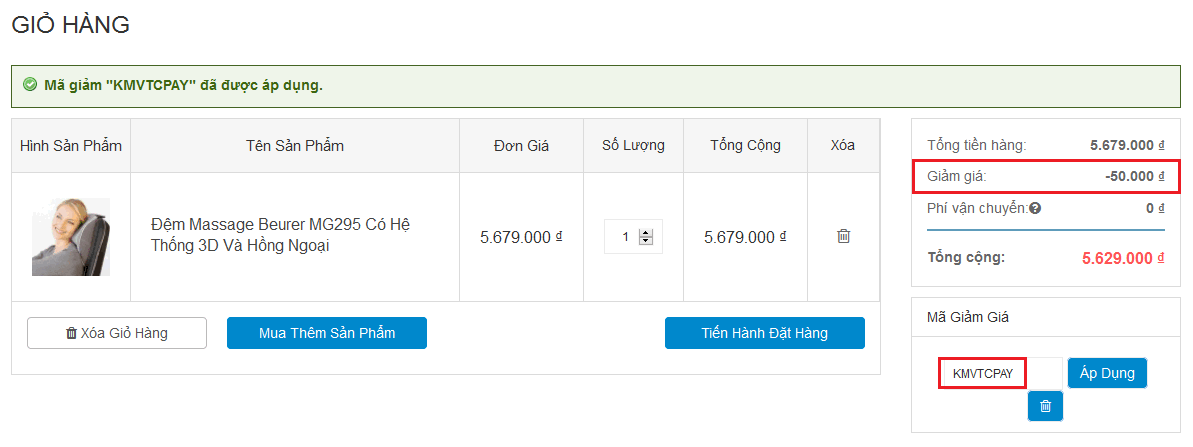Click the Tên Sản Phẩm column header
The width and height of the screenshot is (1193, 447).
pos(295,146)
